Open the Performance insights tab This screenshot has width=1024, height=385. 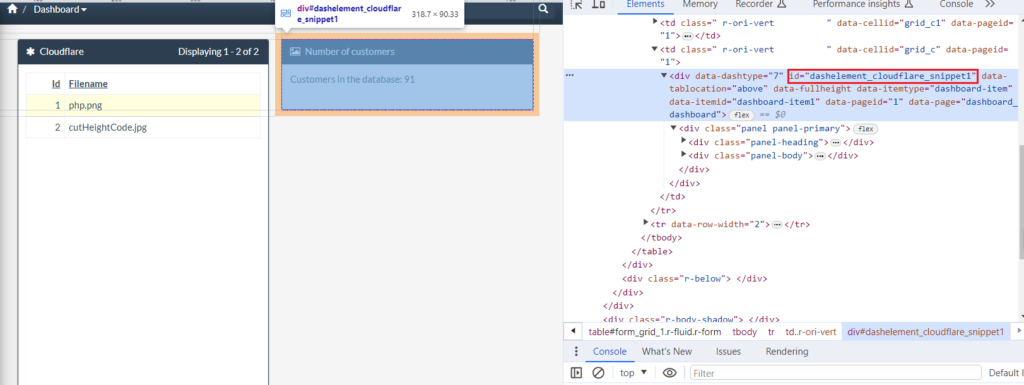pyautogui.click(x=856, y=5)
